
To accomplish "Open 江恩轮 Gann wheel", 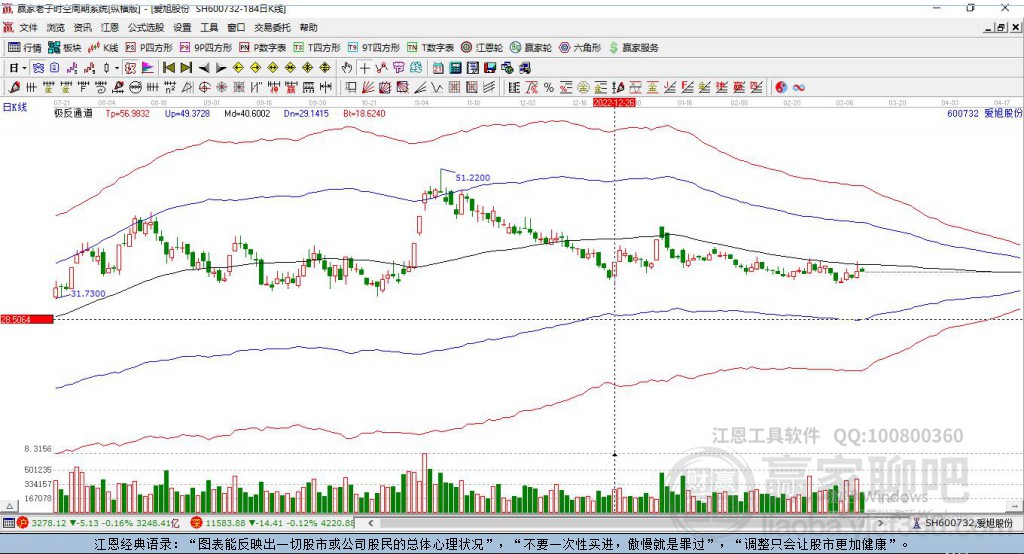I will coord(482,48).
